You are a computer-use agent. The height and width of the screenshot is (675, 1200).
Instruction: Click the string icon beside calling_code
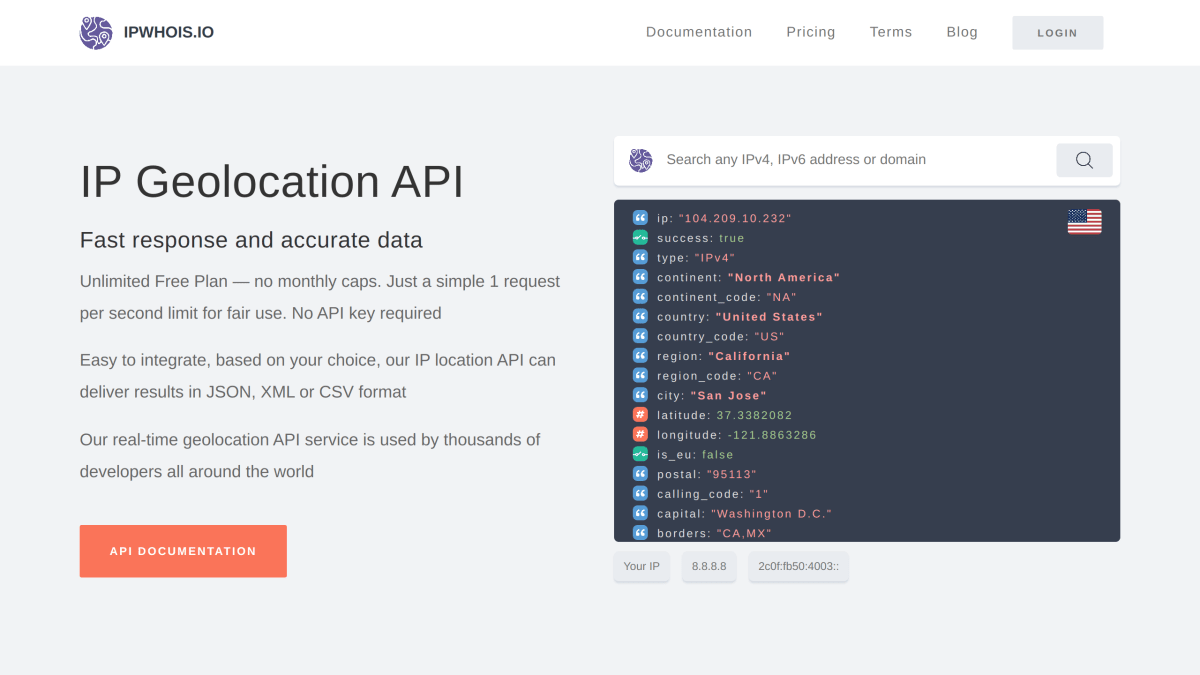pyautogui.click(x=640, y=494)
